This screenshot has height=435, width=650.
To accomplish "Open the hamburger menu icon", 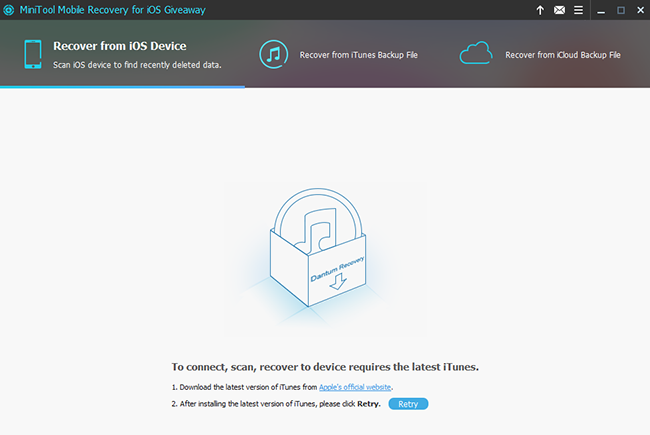I will [x=578, y=10].
